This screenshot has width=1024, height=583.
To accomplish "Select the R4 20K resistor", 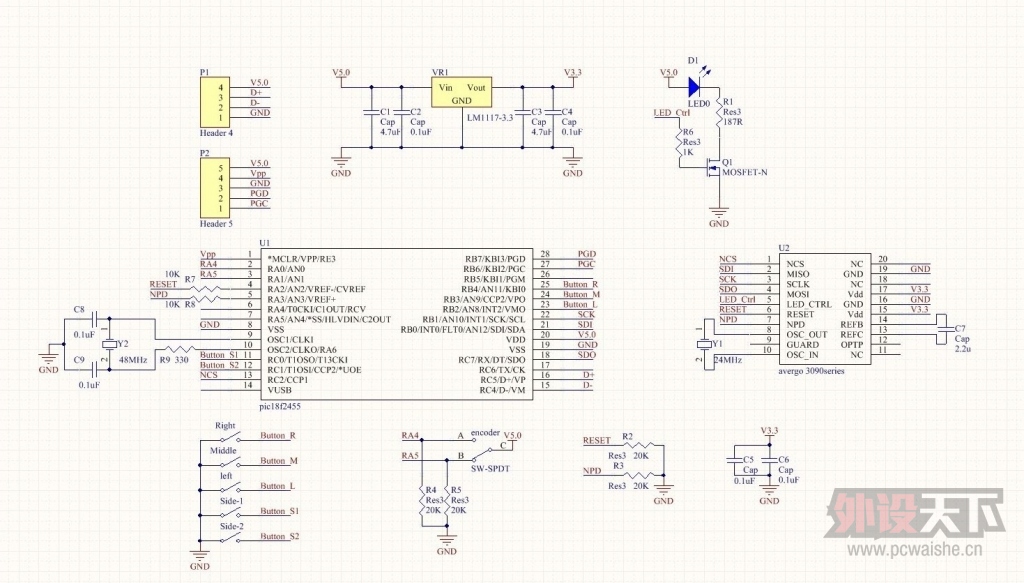I will tap(421, 499).
